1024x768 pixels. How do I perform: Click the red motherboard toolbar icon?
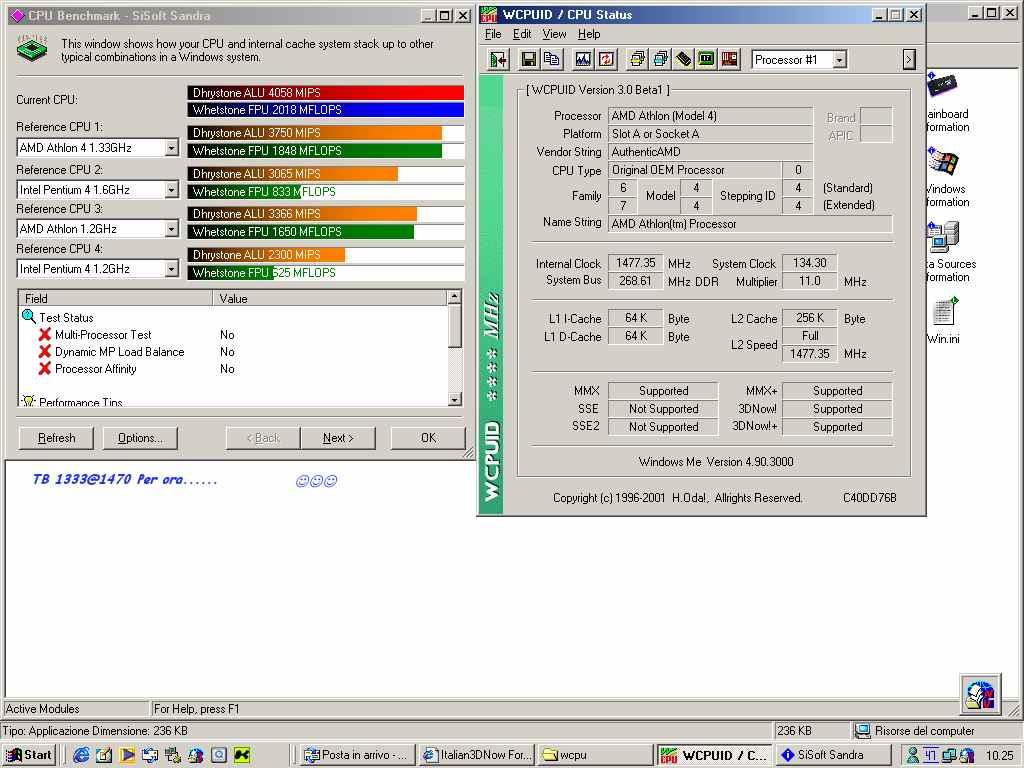coord(729,59)
